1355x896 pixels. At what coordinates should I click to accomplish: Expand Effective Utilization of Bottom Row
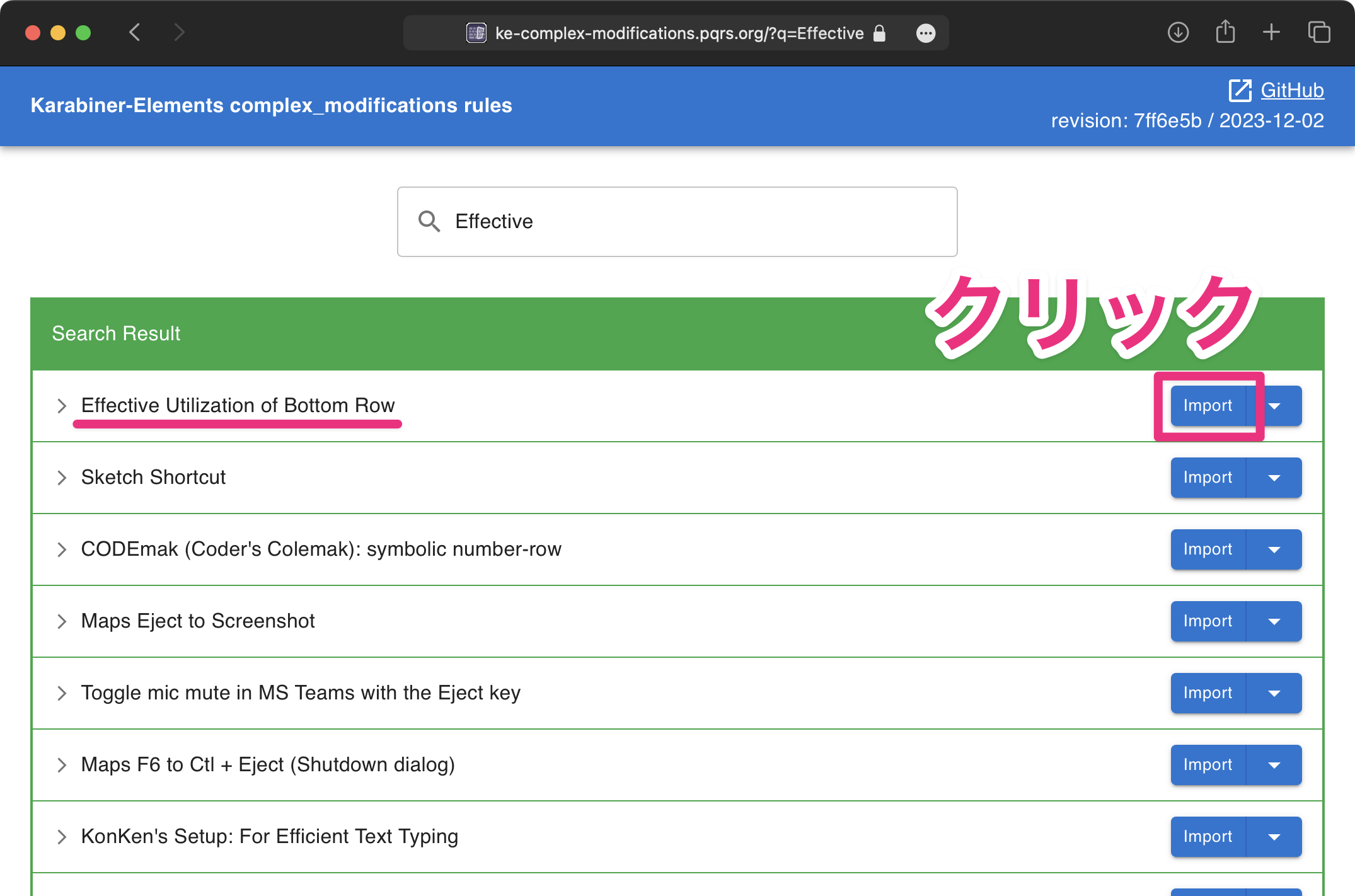[x=62, y=406]
